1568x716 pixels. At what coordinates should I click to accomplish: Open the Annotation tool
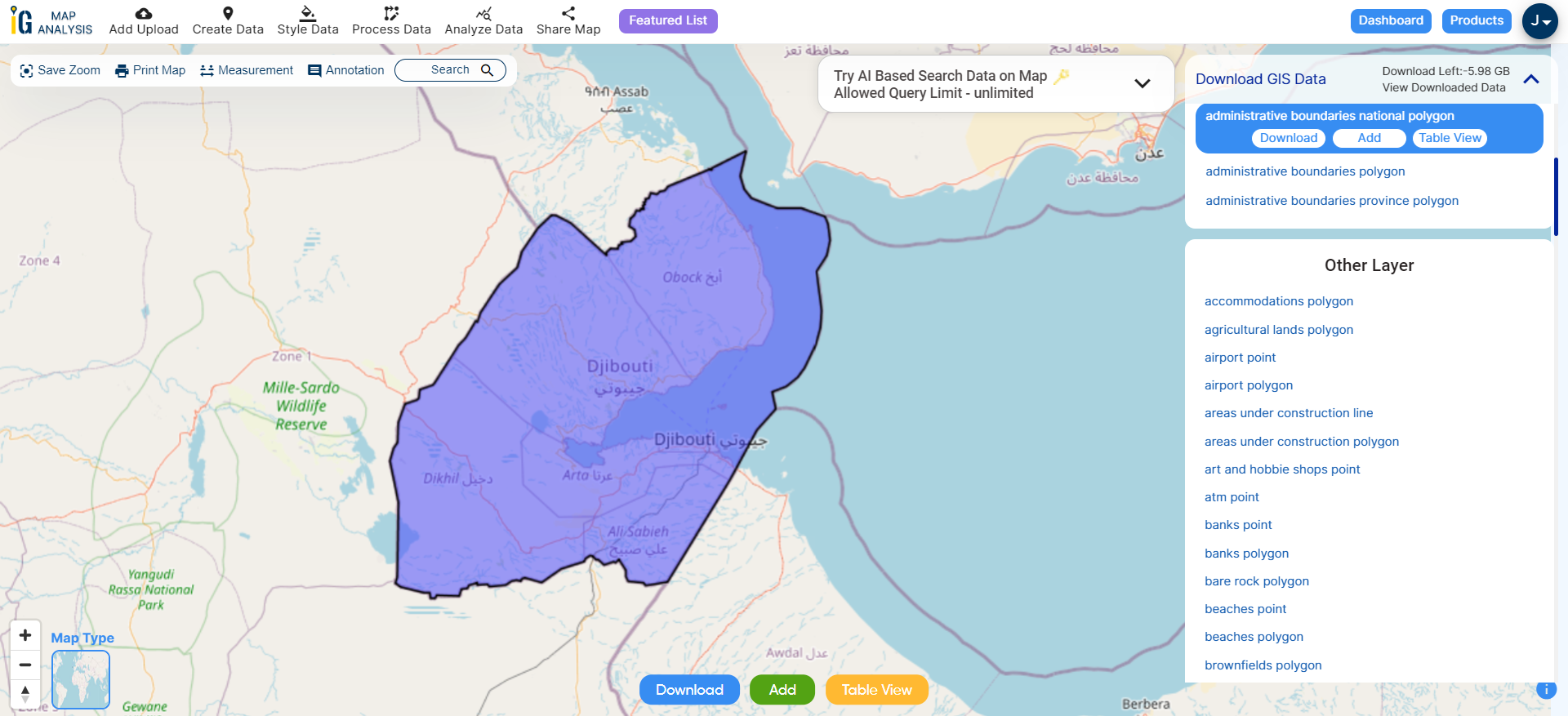pos(345,70)
